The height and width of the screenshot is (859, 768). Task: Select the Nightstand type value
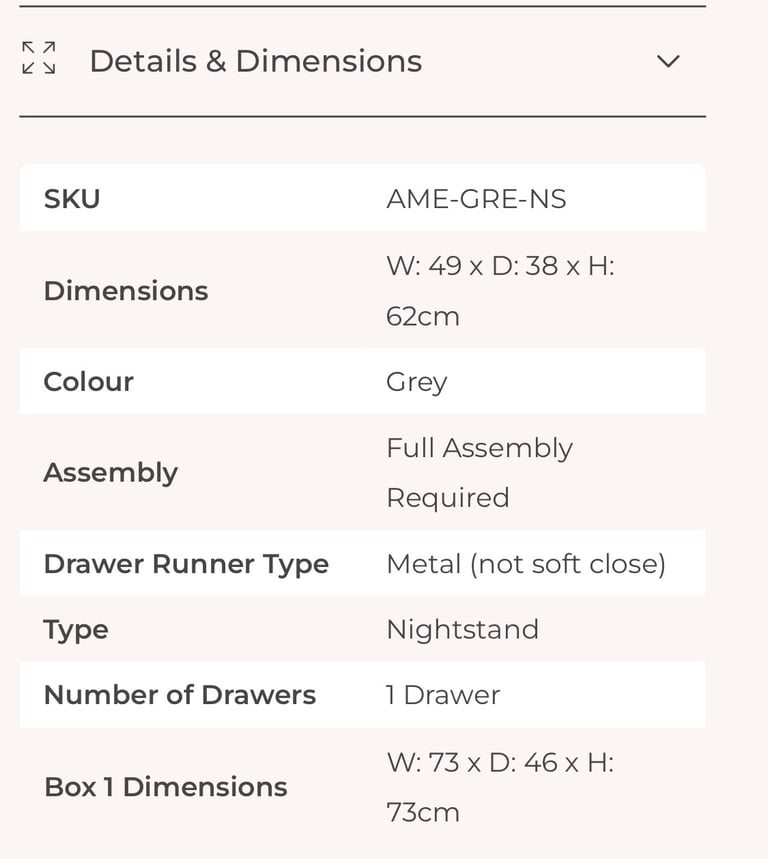(x=462, y=630)
